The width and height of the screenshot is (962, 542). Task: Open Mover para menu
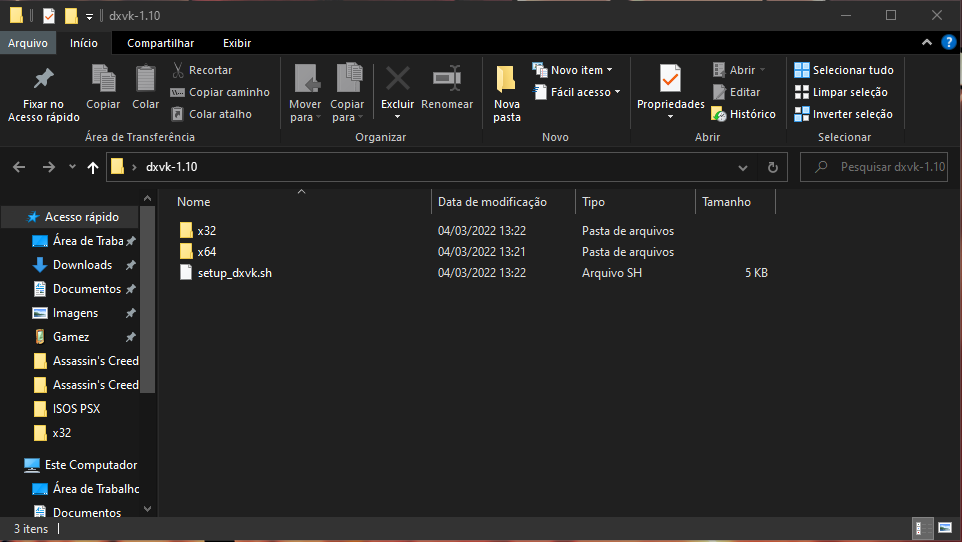305,93
